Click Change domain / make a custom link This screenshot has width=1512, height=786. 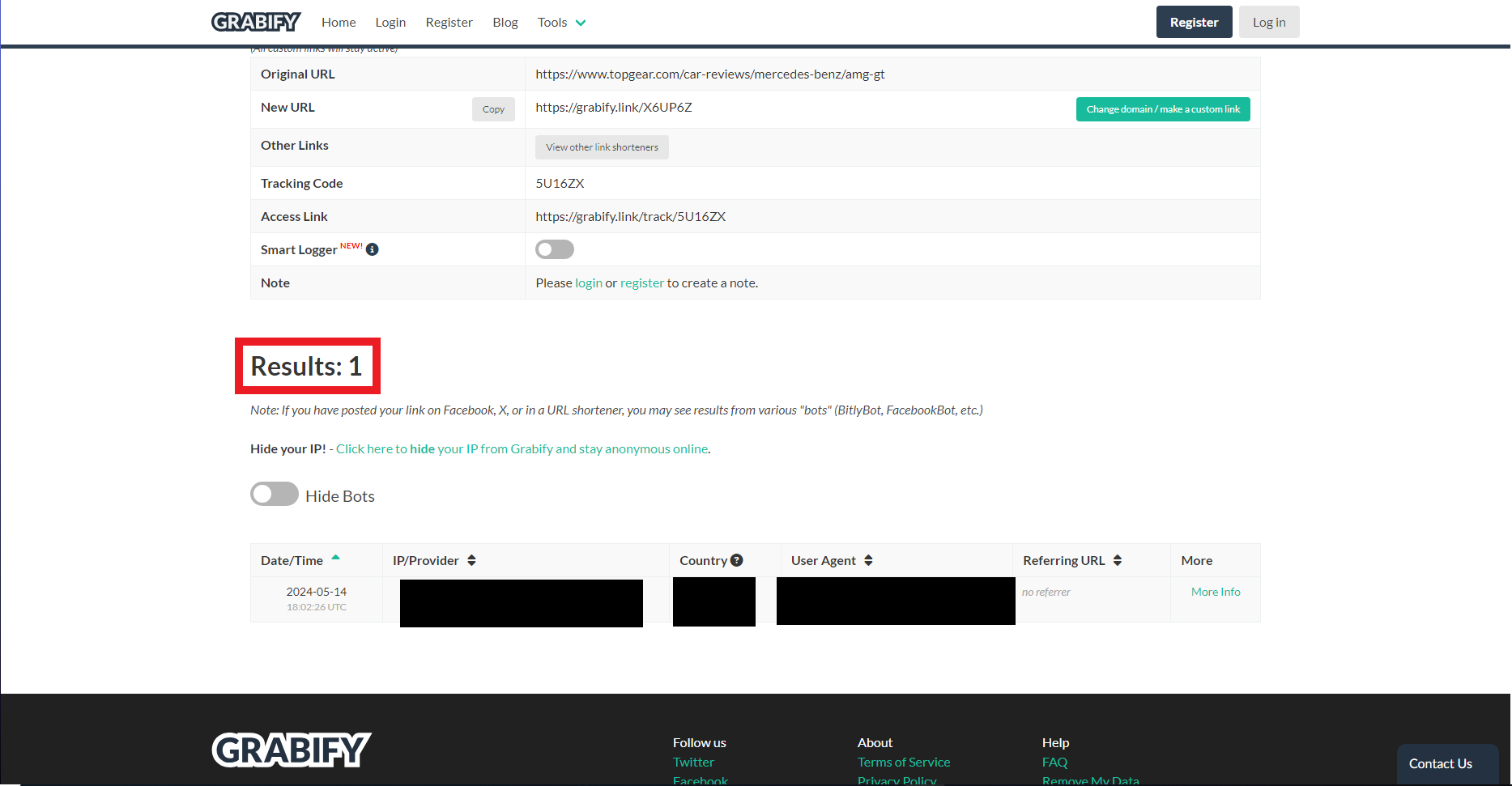(1163, 109)
